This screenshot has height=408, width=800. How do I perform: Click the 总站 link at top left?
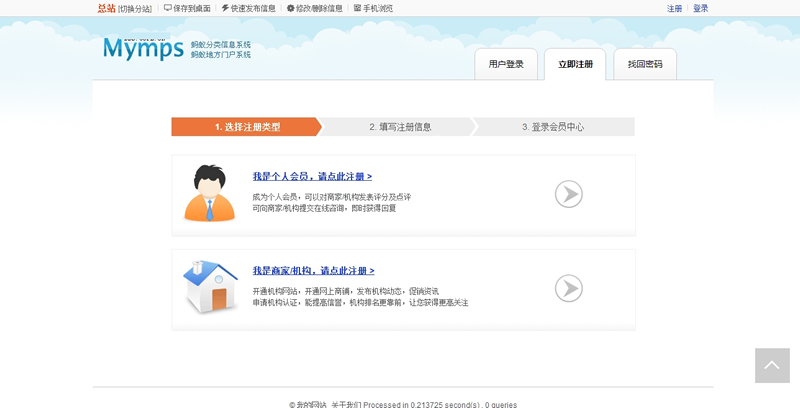[105, 8]
